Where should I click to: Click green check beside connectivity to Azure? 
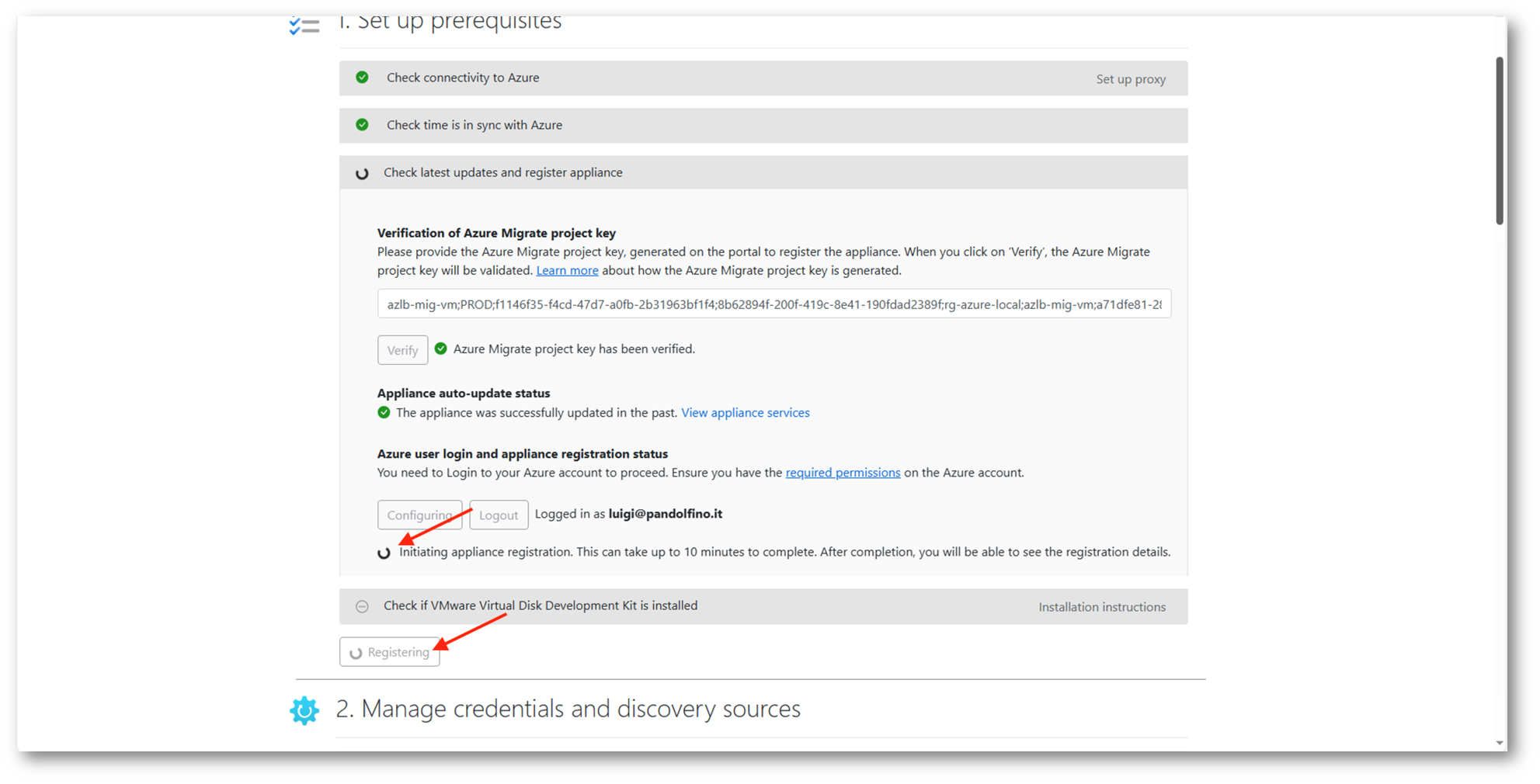click(x=362, y=78)
